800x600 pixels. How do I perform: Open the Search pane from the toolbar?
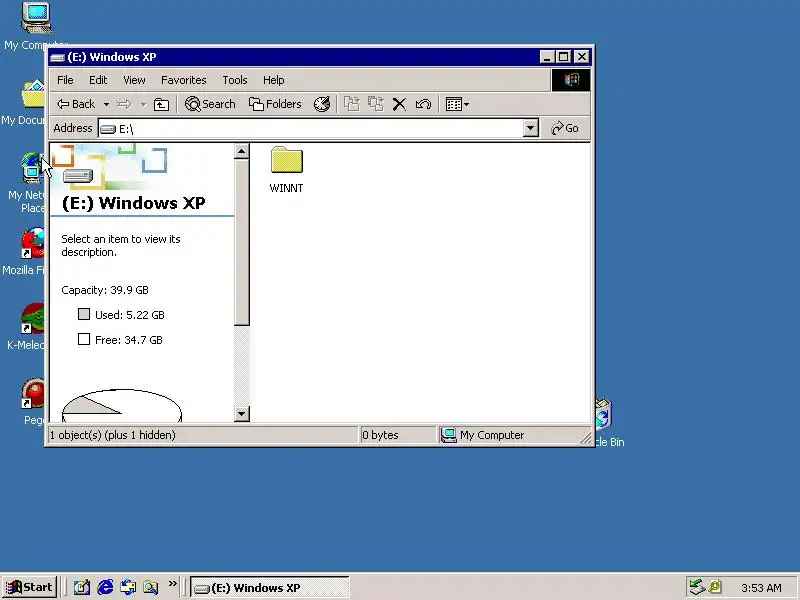pyautogui.click(x=210, y=104)
